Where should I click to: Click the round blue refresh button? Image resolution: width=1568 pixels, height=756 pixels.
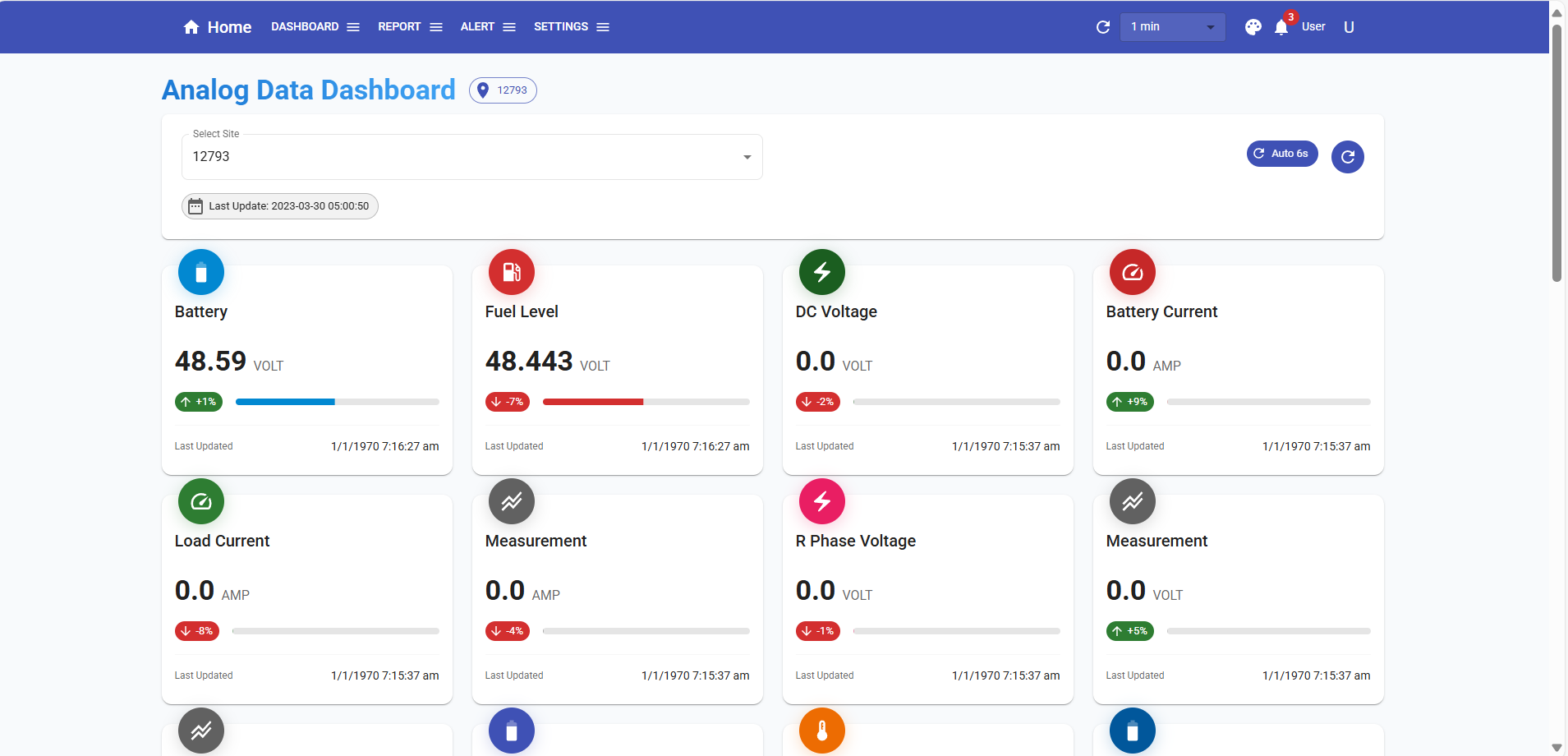(x=1347, y=157)
